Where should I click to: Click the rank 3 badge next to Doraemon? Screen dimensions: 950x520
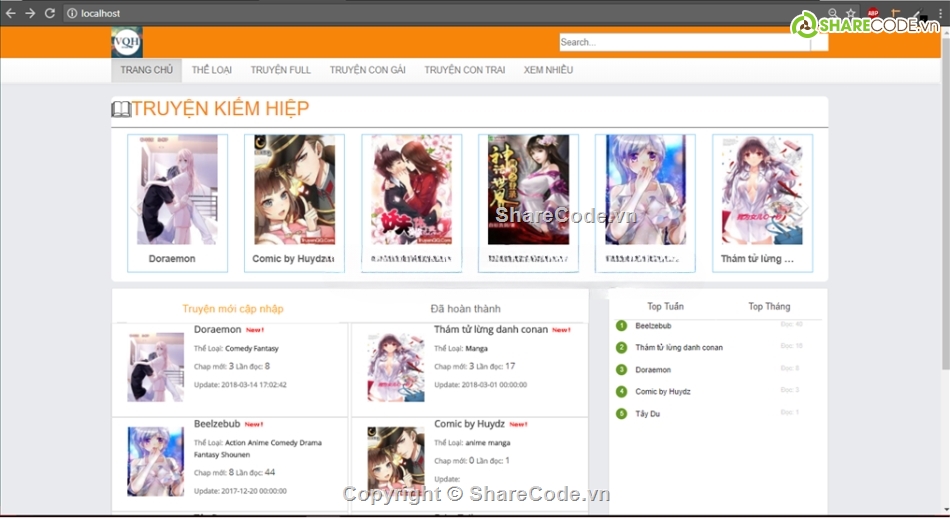click(x=621, y=370)
